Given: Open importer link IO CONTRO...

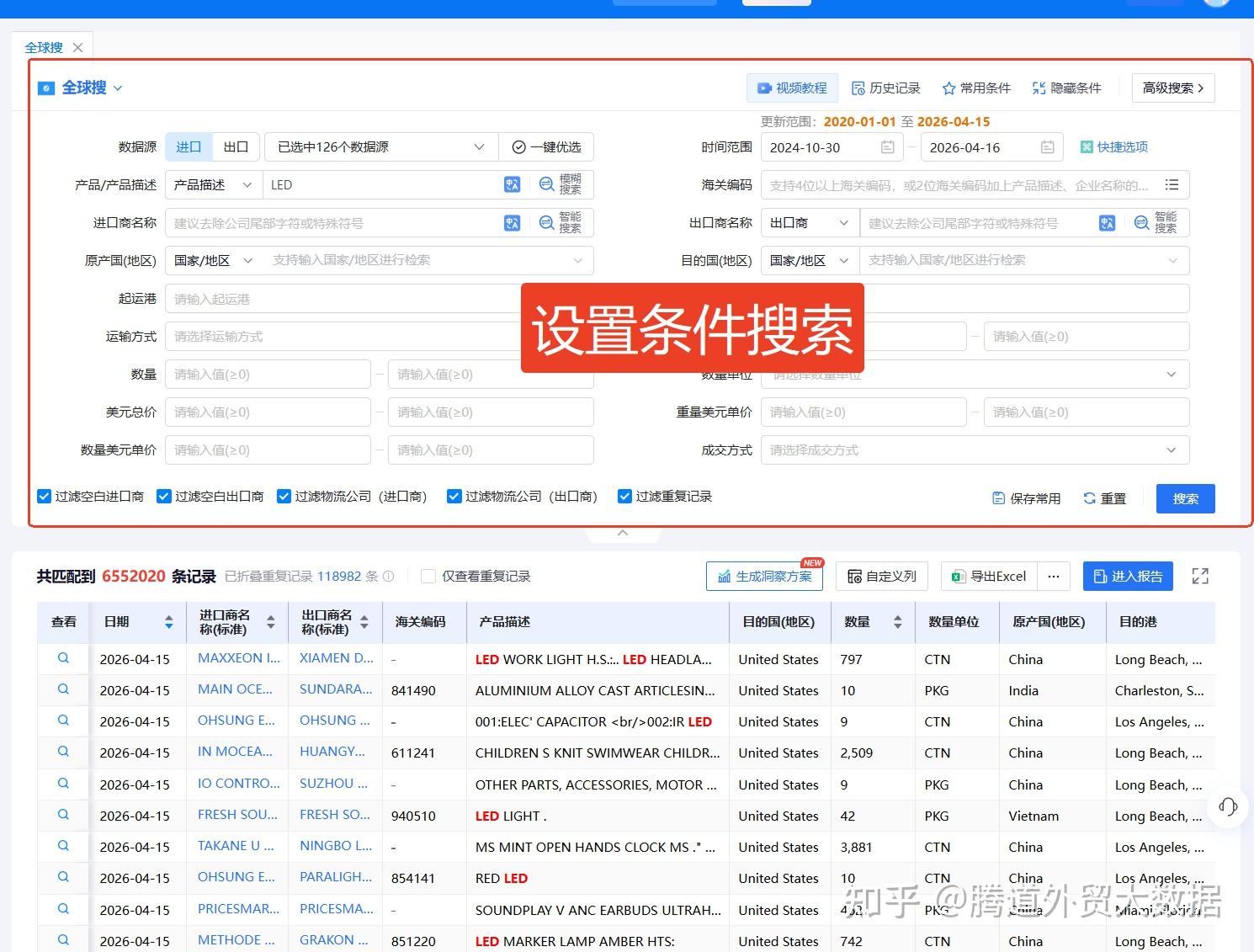Looking at the screenshot, I should pos(239,784).
